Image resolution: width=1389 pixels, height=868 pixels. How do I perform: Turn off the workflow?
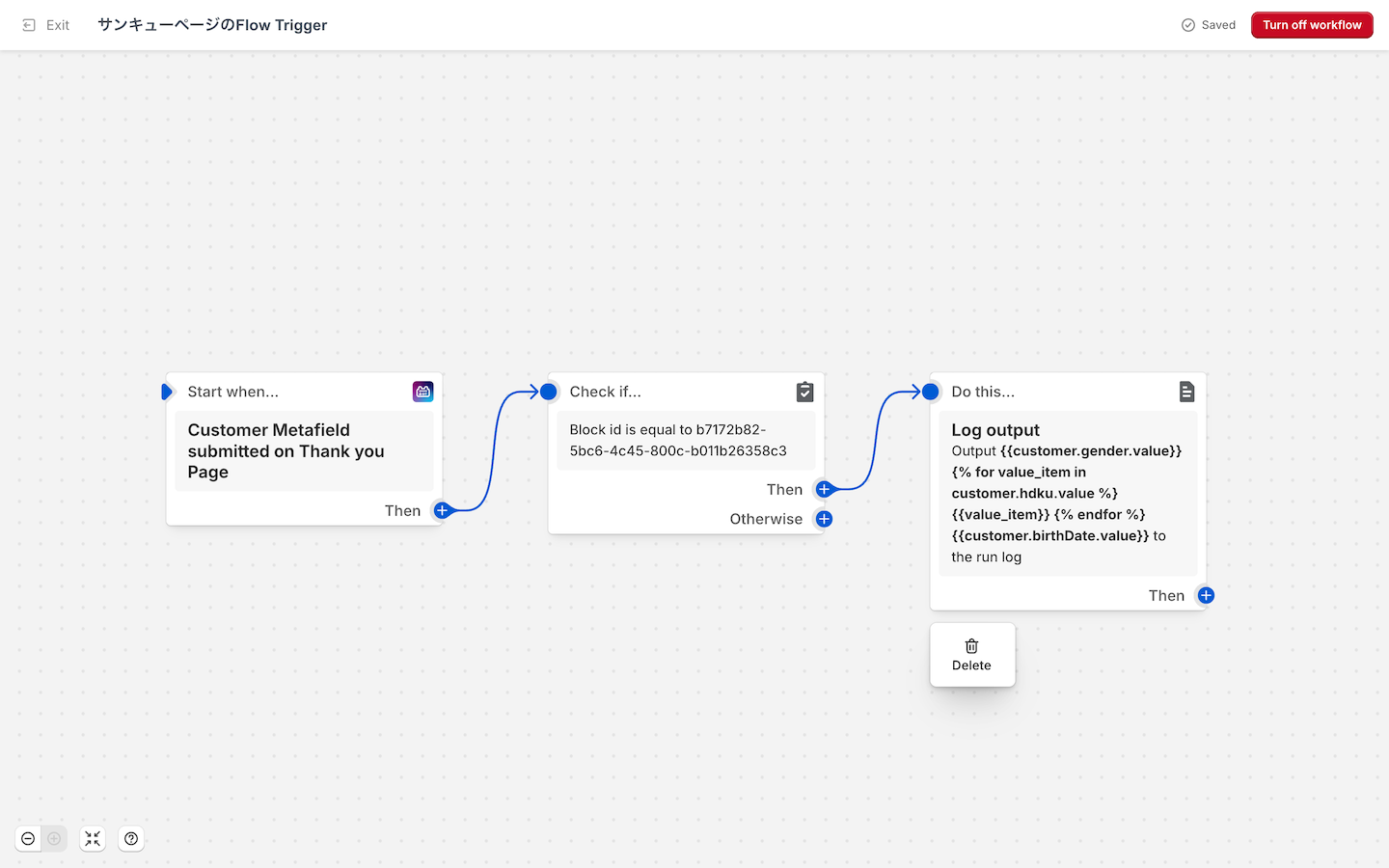[x=1311, y=25]
